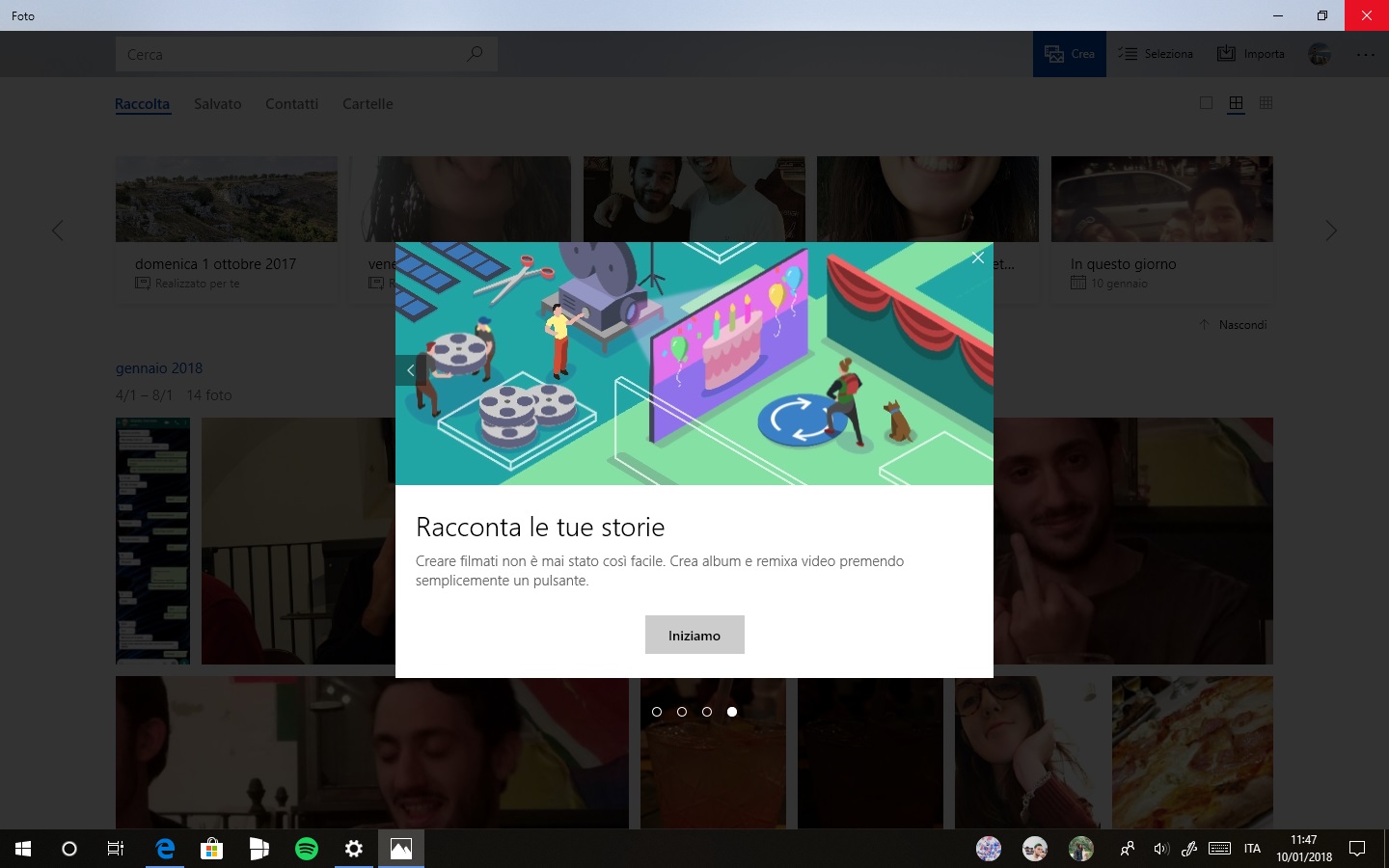Open the Windows Start menu
Screen dimensions: 1389x868
[23, 849]
